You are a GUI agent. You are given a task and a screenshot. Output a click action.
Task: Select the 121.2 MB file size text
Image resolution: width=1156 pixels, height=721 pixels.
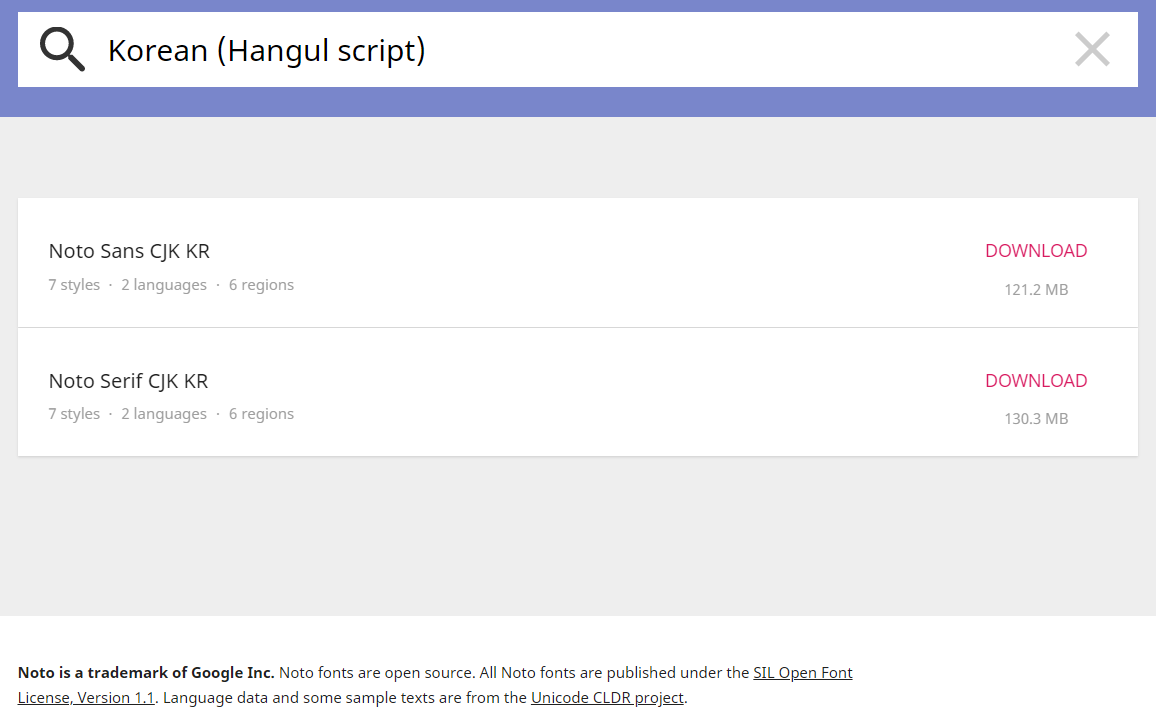pos(1036,290)
